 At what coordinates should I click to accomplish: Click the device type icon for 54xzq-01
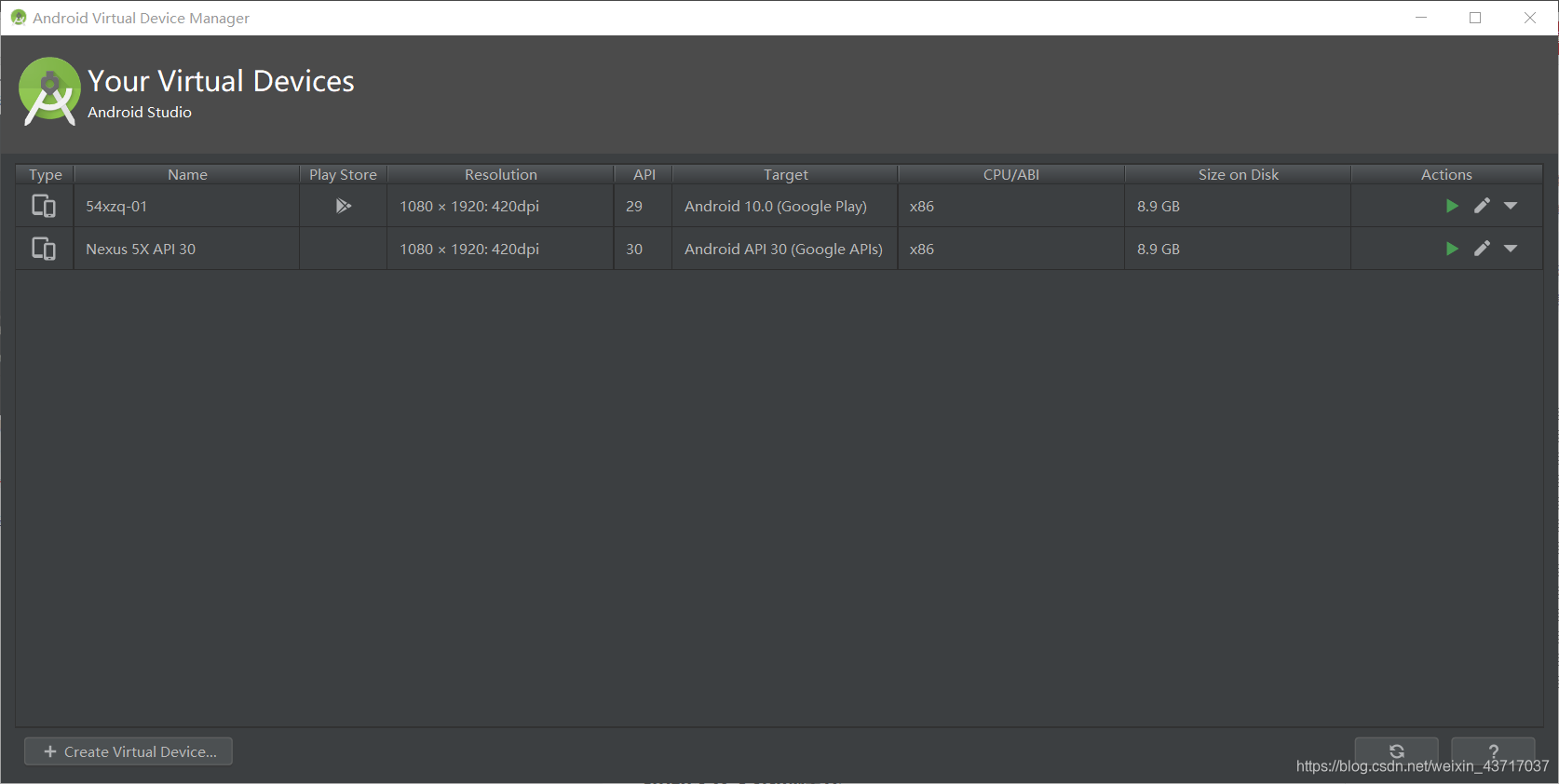point(44,206)
